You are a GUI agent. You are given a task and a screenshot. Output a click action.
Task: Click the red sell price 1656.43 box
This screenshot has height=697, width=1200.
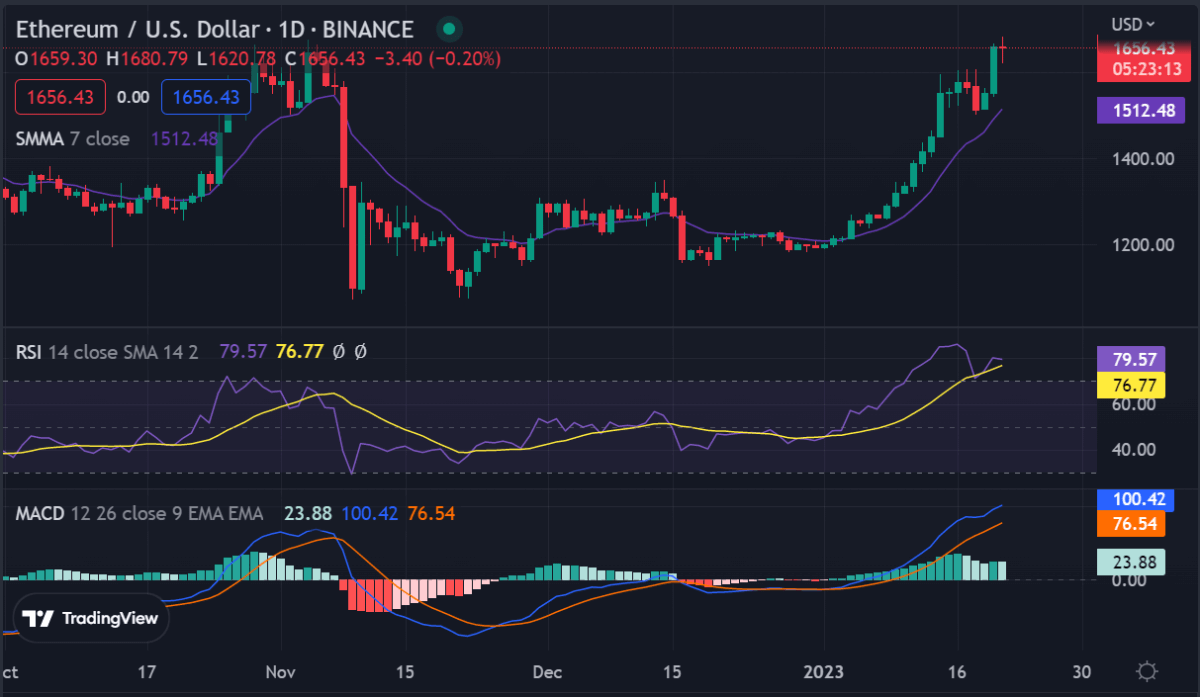point(59,97)
